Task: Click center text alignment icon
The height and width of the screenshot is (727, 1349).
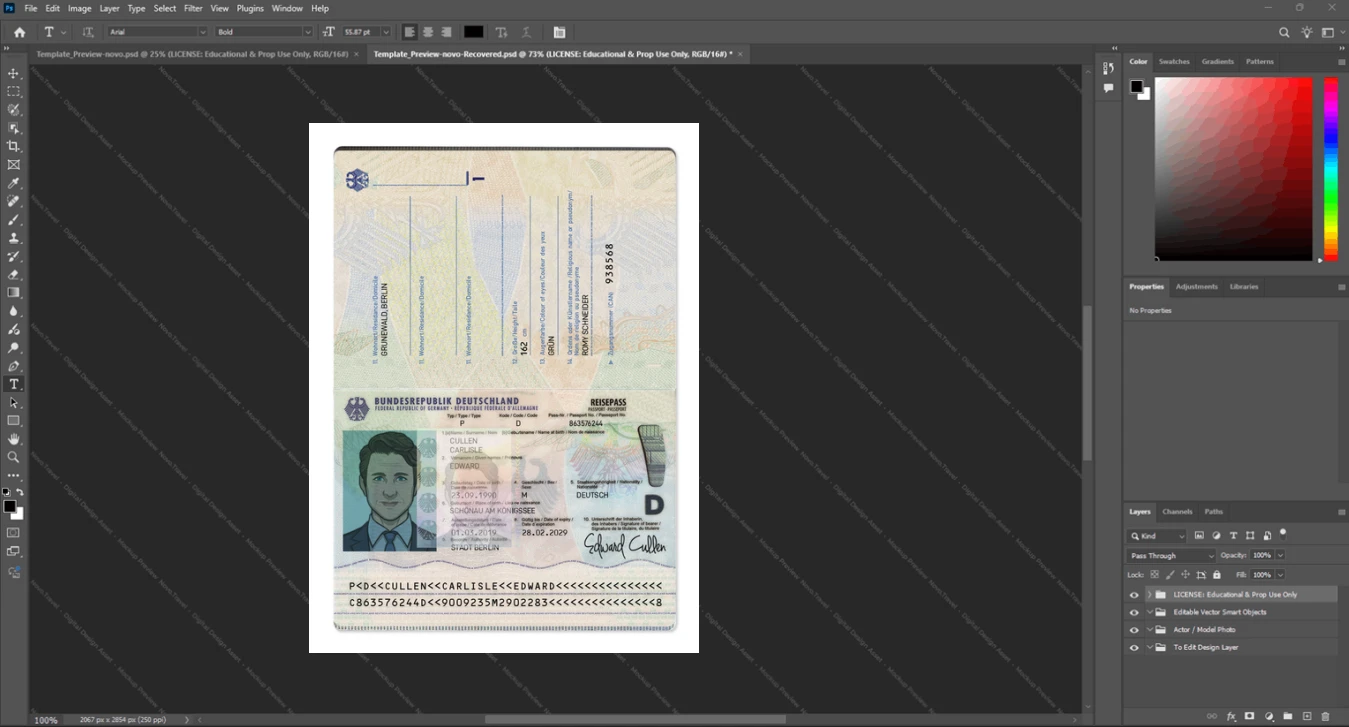Action: 428,32
